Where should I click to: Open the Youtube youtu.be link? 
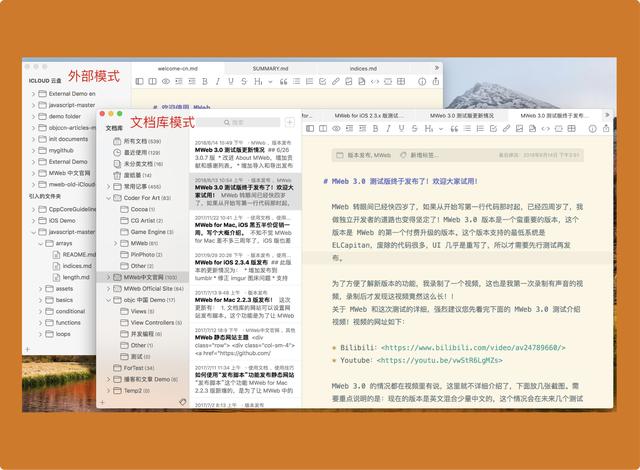pos(440,360)
